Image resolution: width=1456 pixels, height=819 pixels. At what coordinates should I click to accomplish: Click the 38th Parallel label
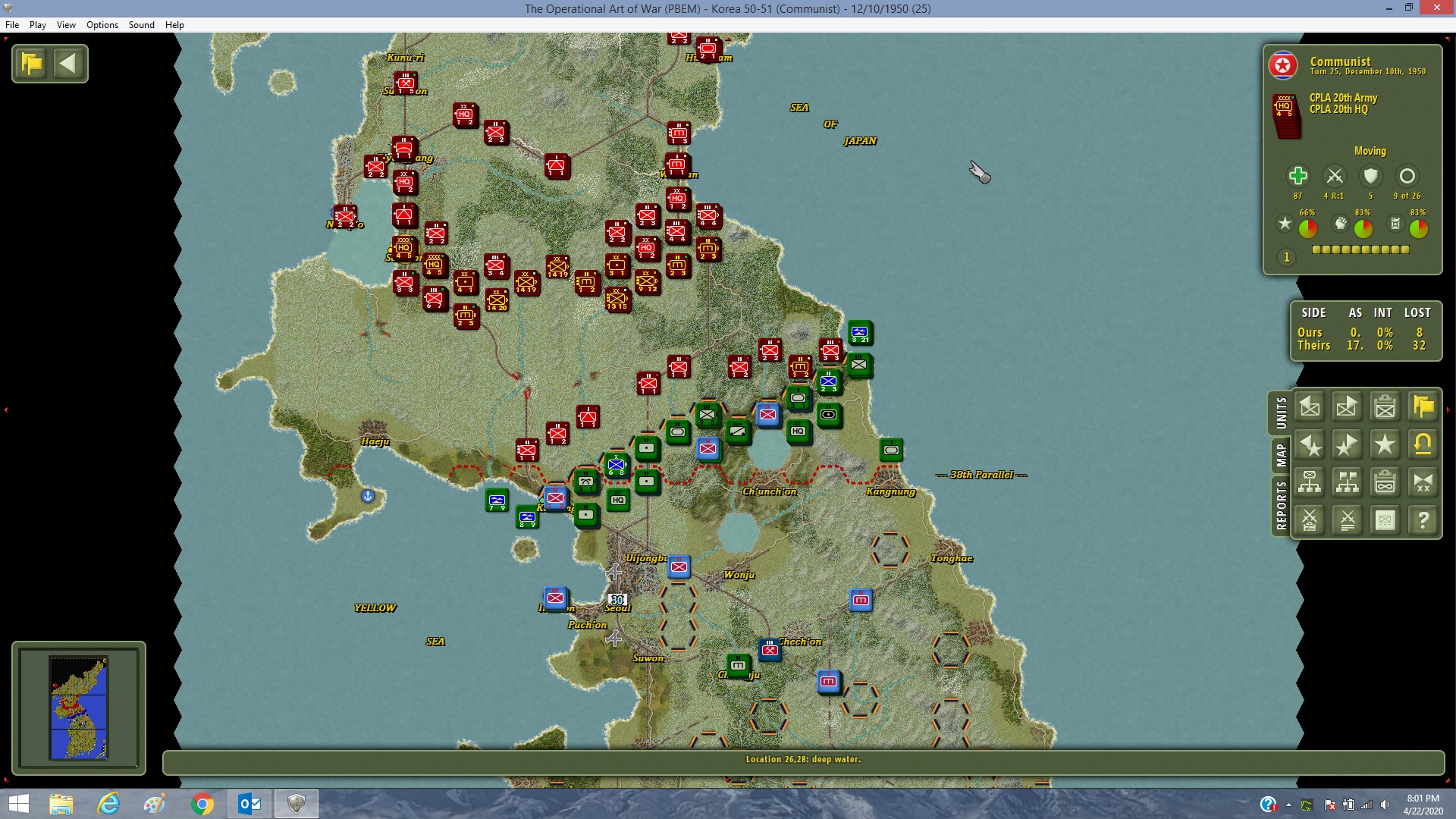(x=981, y=475)
